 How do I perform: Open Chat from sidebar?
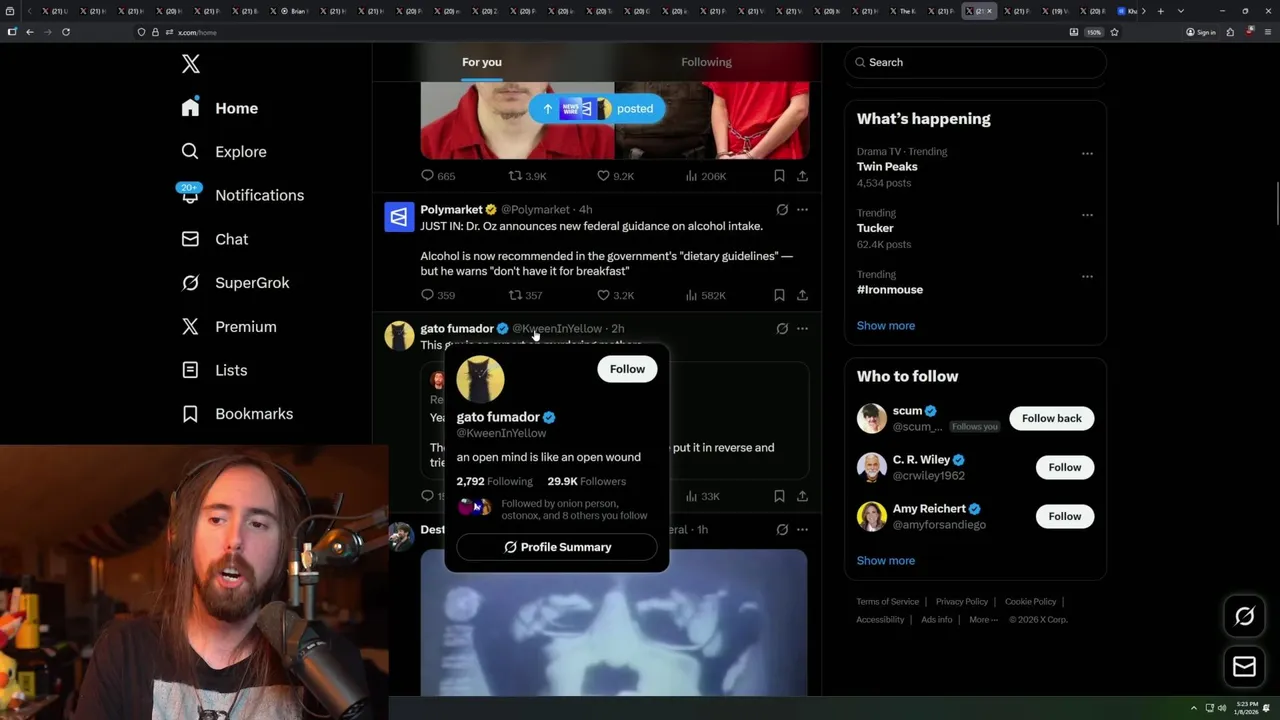point(215,239)
